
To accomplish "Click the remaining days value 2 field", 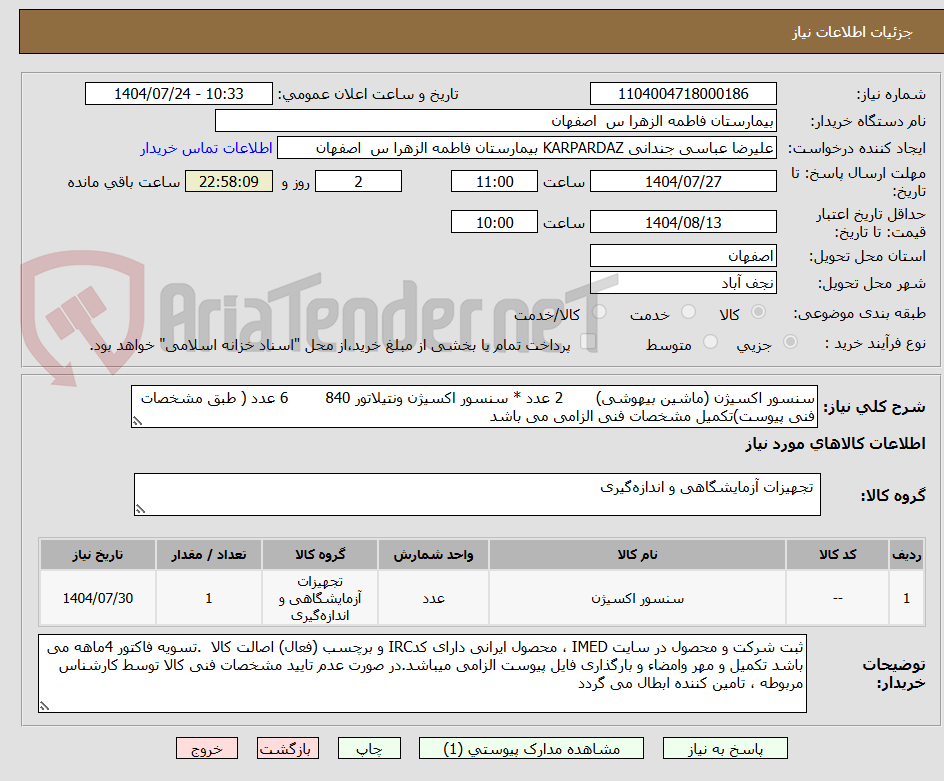I will coord(362,181).
